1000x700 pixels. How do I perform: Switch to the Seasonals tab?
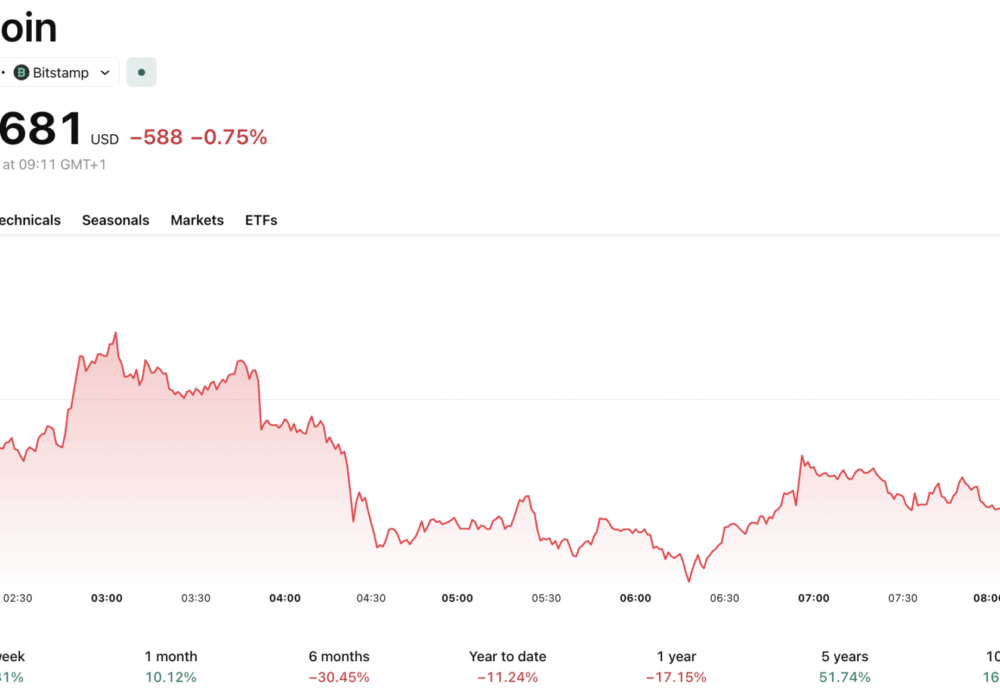click(x=115, y=220)
